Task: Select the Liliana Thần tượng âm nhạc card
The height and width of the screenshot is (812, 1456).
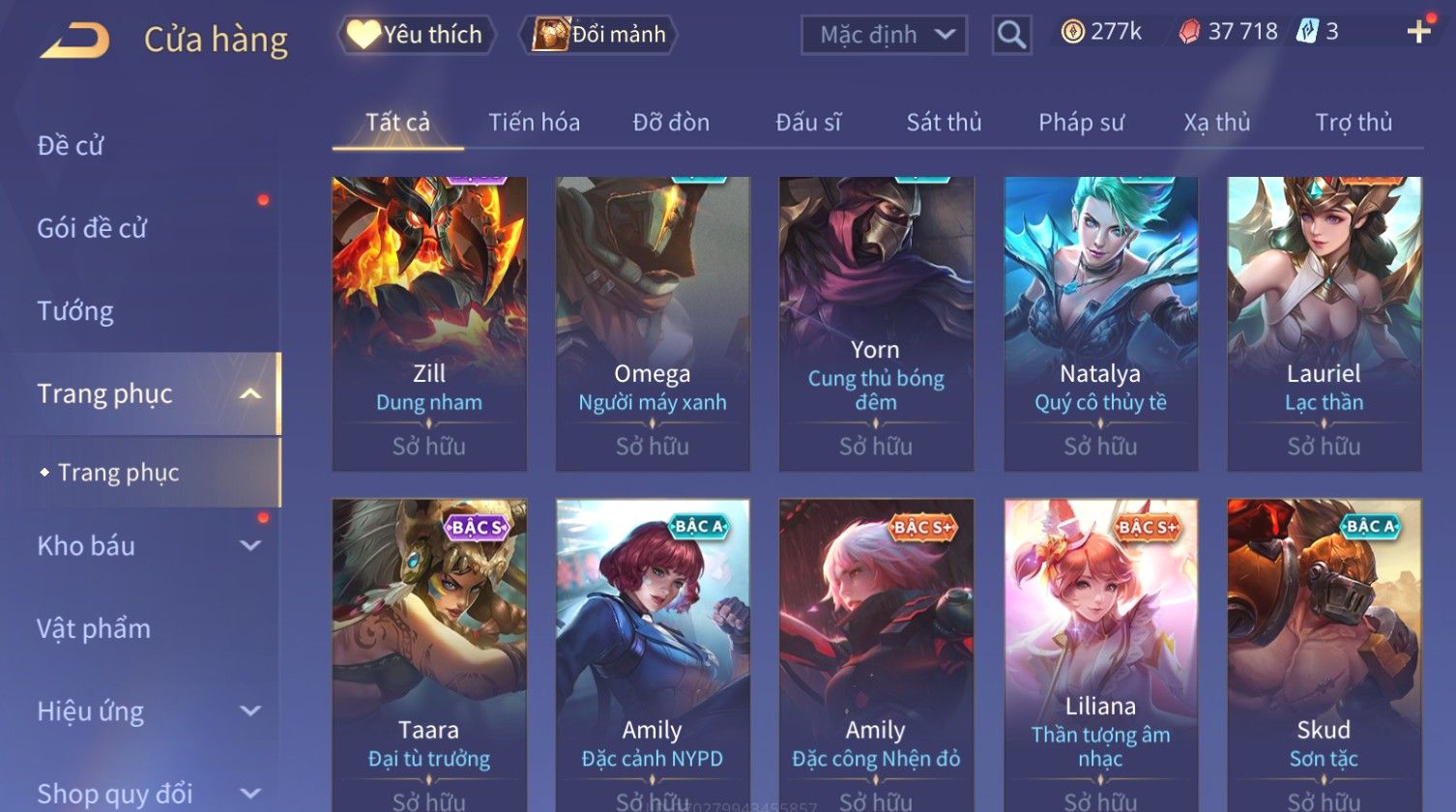Action: coord(1100,655)
